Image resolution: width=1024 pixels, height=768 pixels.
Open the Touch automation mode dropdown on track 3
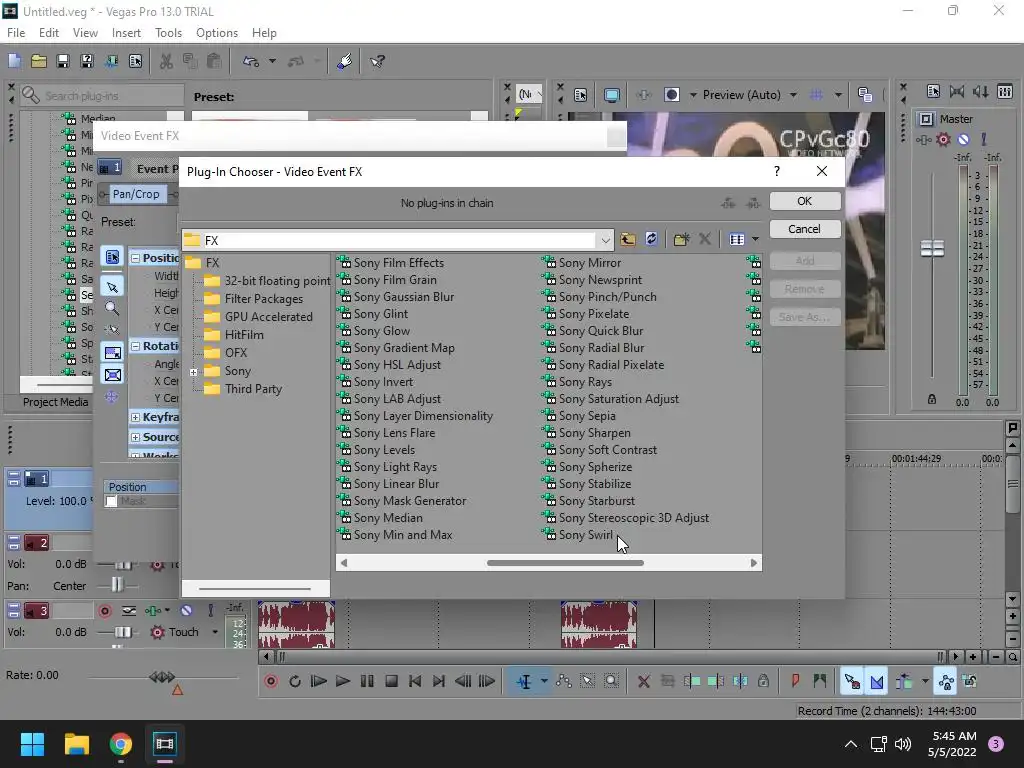coord(214,632)
